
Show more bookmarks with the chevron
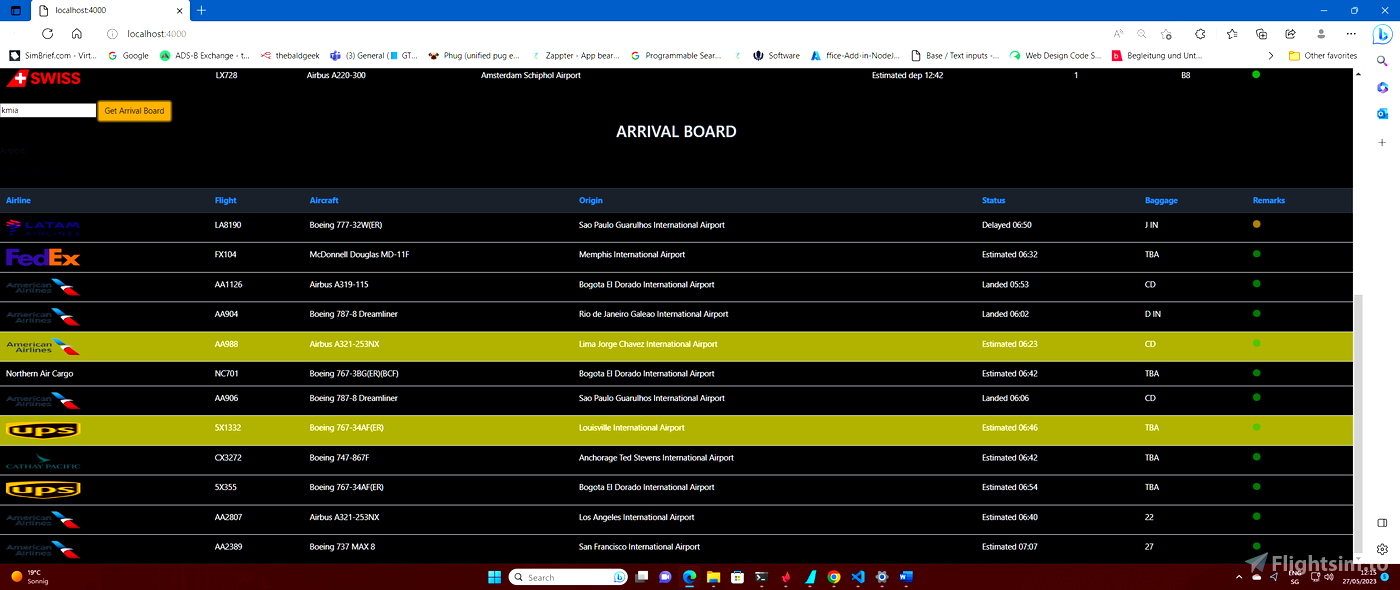1271,56
